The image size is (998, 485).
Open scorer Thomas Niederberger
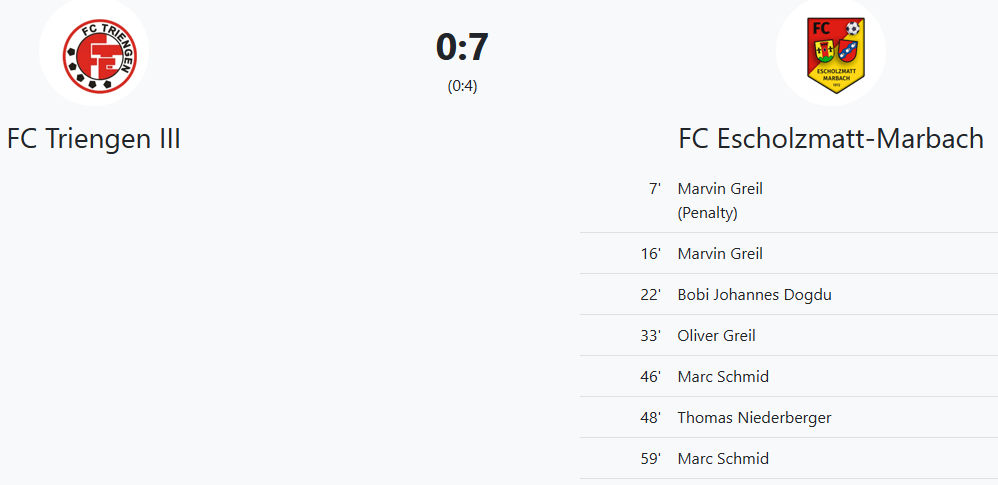pyautogui.click(x=754, y=418)
